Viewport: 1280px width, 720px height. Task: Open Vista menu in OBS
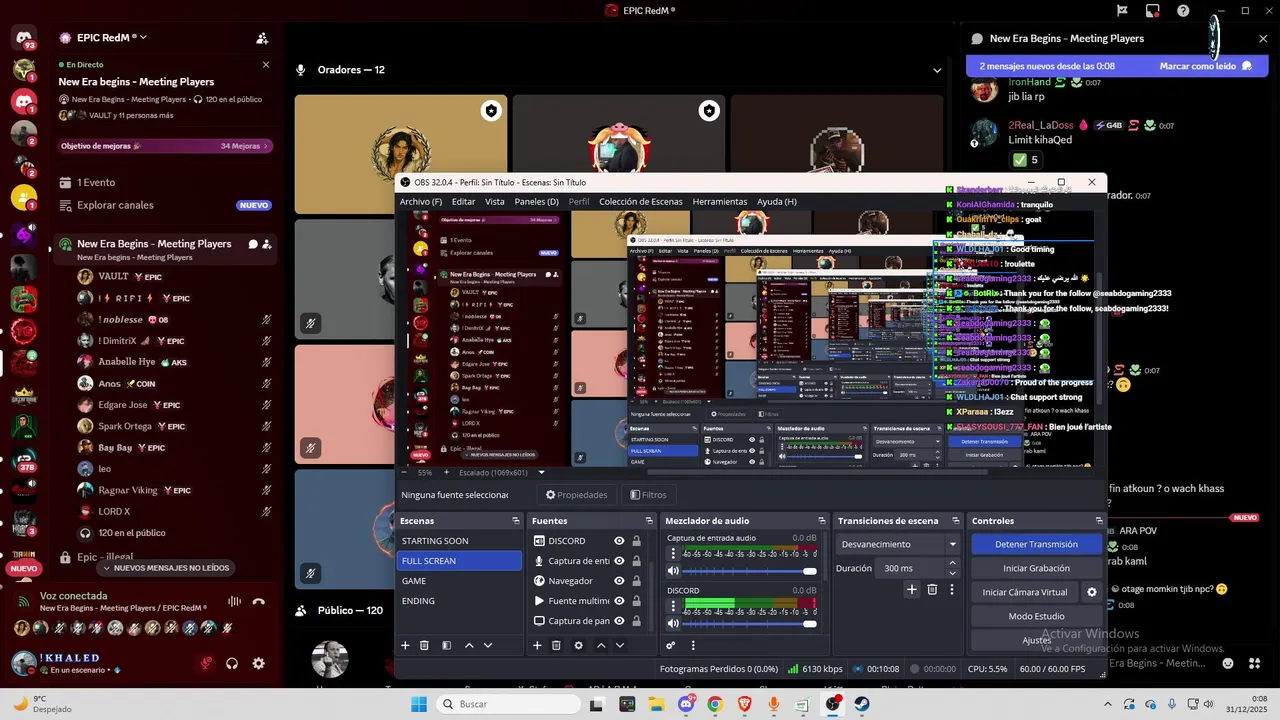[495, 202]
